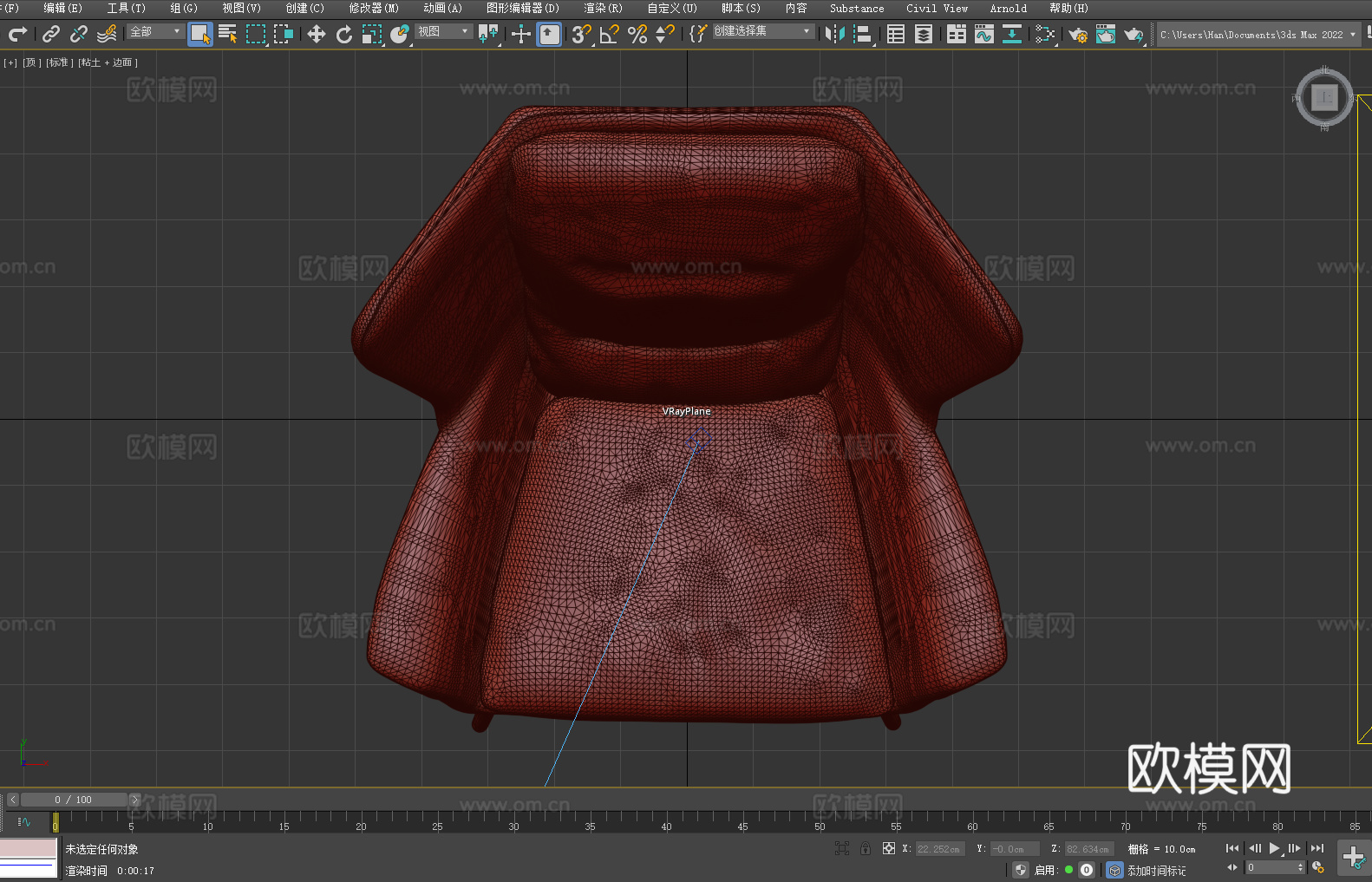
Task: Expand the project path dropdown
Action: [x=1353, y=35]
